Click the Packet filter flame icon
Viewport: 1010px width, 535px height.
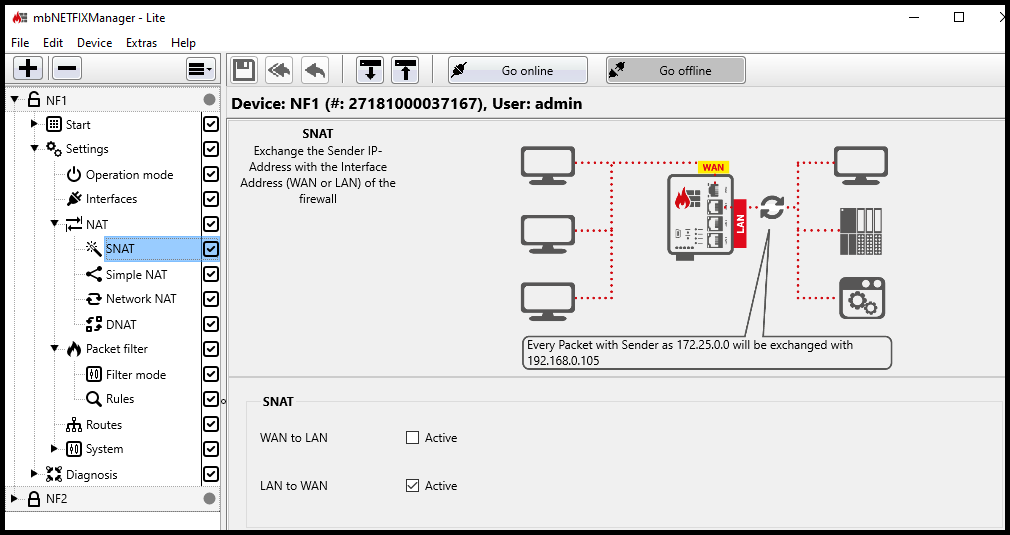click(74, 349)
